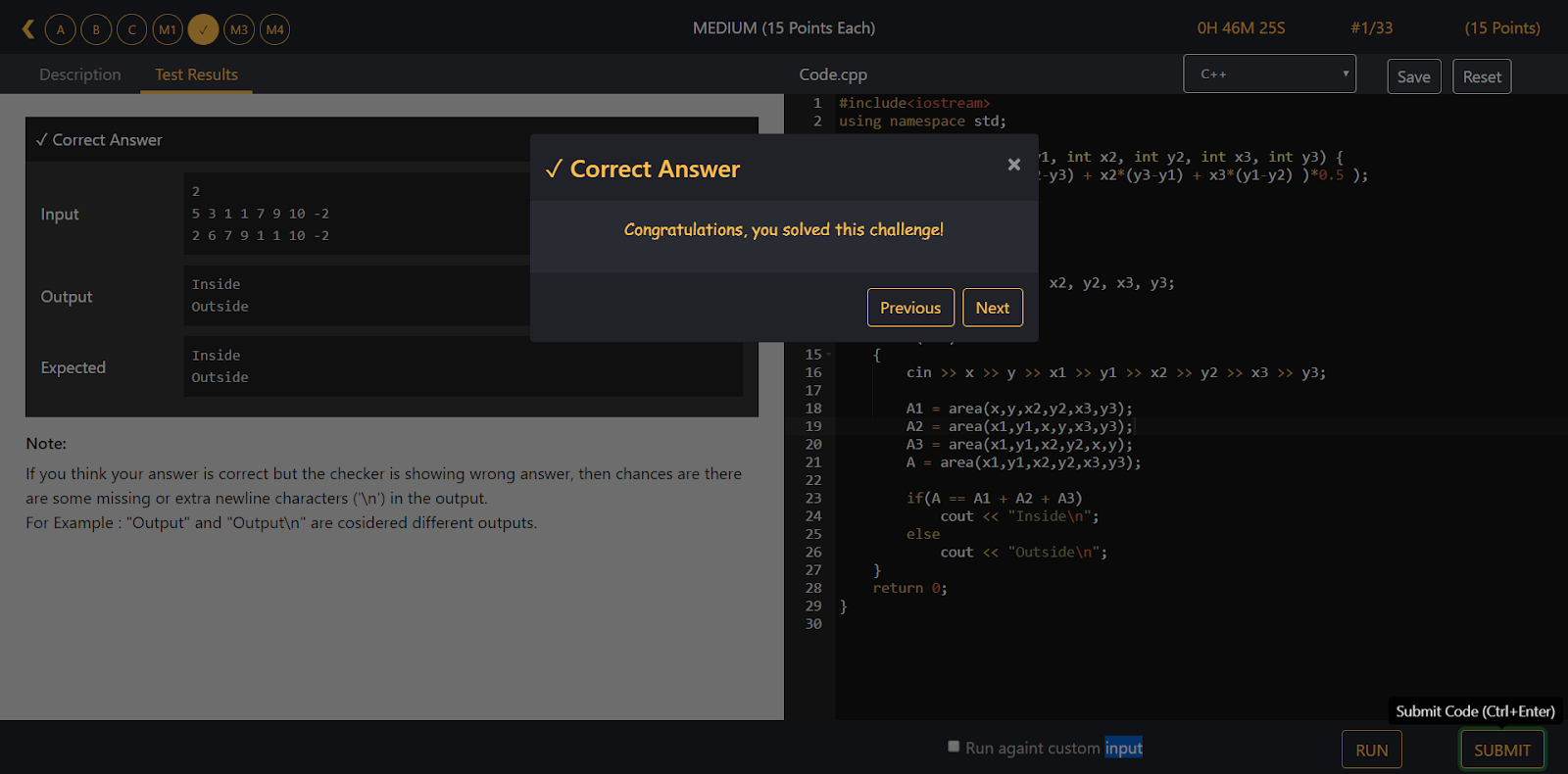
Task: Click code line 26 cout Outside
Action: pos(1023,553)
